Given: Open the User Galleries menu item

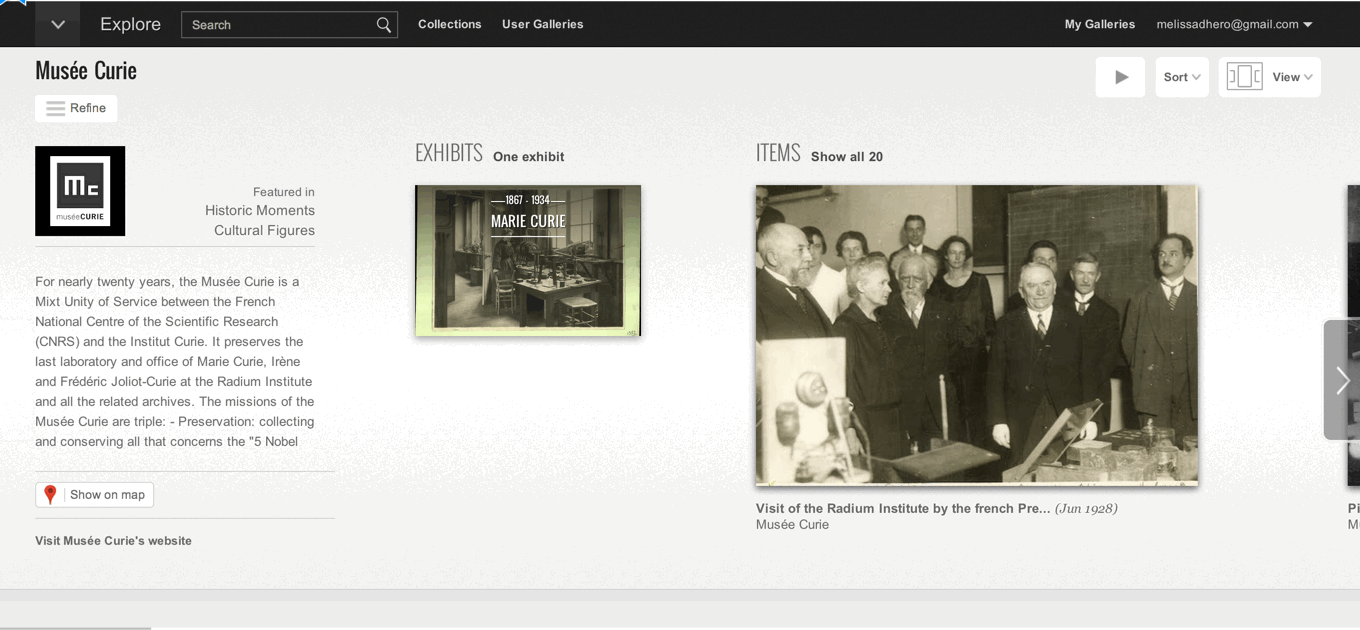Looking at the screenshot, I should (x=542, y=24).
